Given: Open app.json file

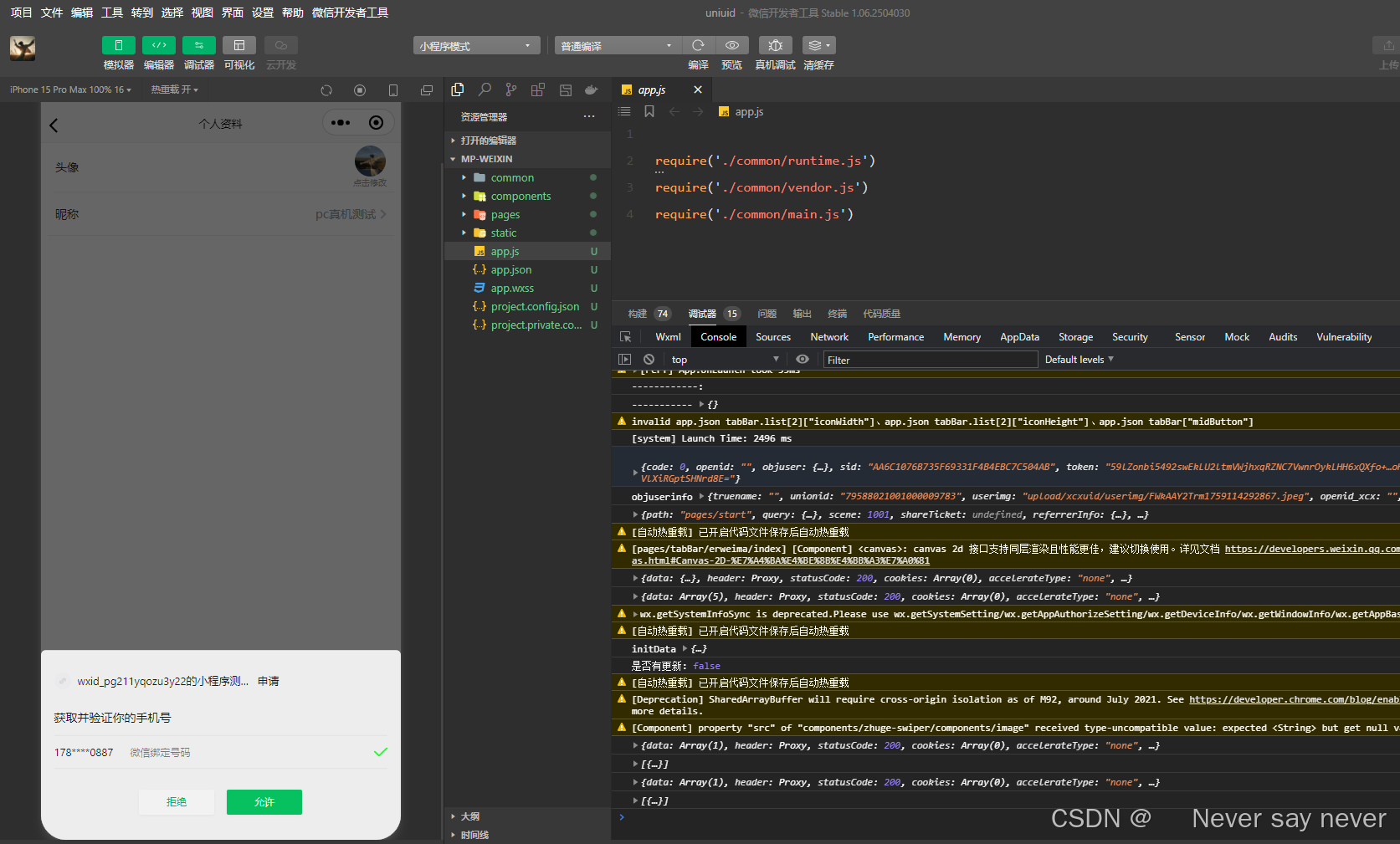Looking at the screenshot, I should [527, 269].
